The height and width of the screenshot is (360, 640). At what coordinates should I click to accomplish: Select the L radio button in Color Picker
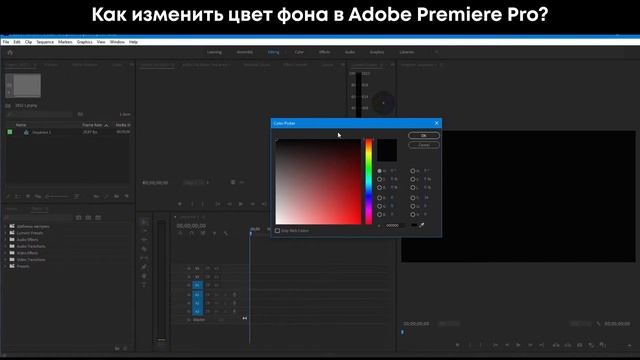(x=413, y=187)
